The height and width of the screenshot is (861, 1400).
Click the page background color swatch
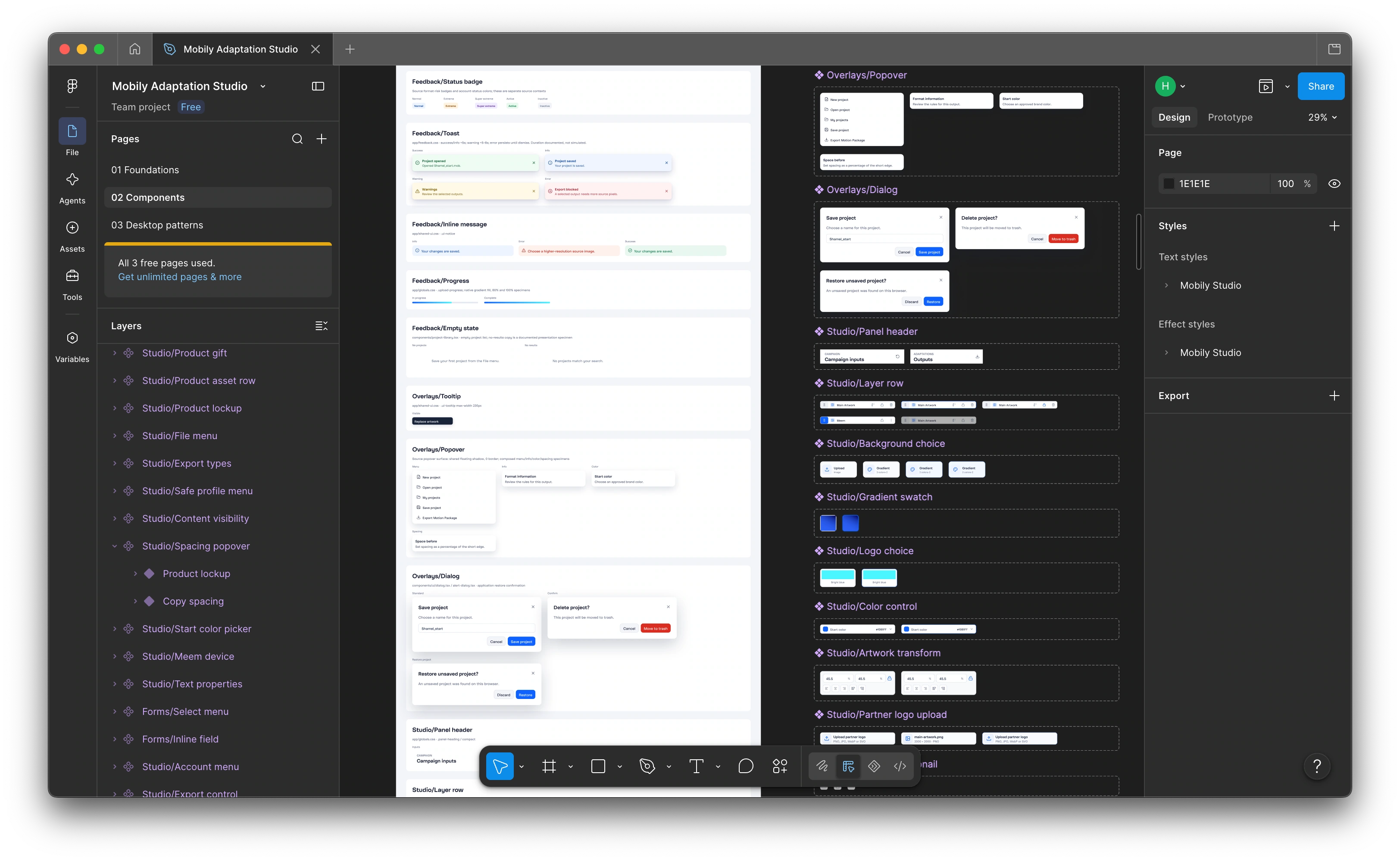click(1169, 184)
